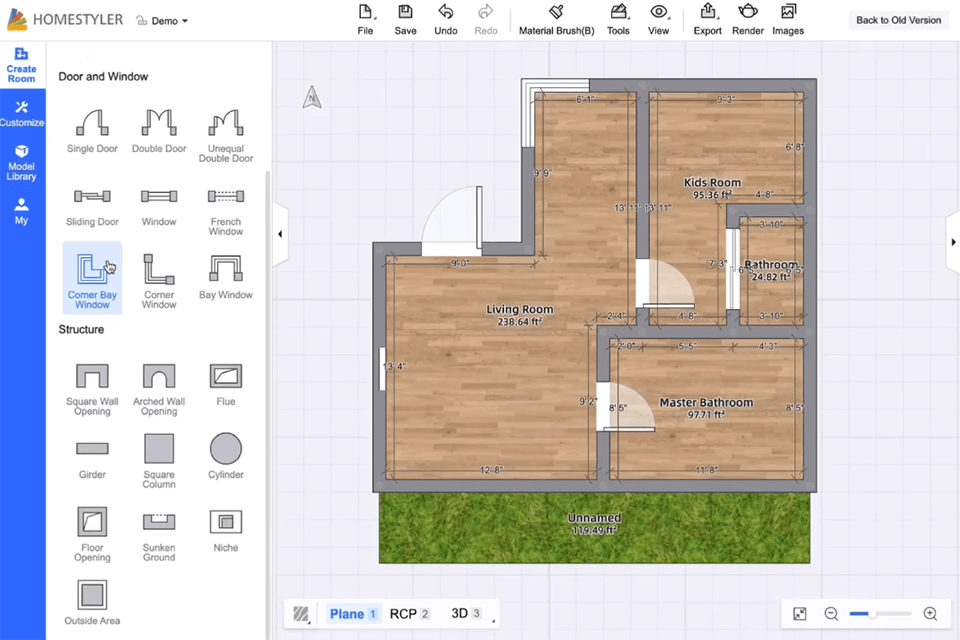Add a Cylinder column structure

(226, 456)
